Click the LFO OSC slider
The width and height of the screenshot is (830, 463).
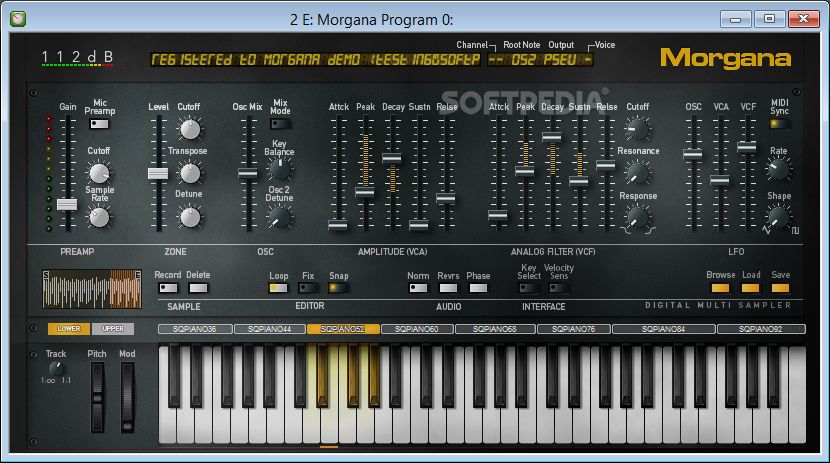693,154
